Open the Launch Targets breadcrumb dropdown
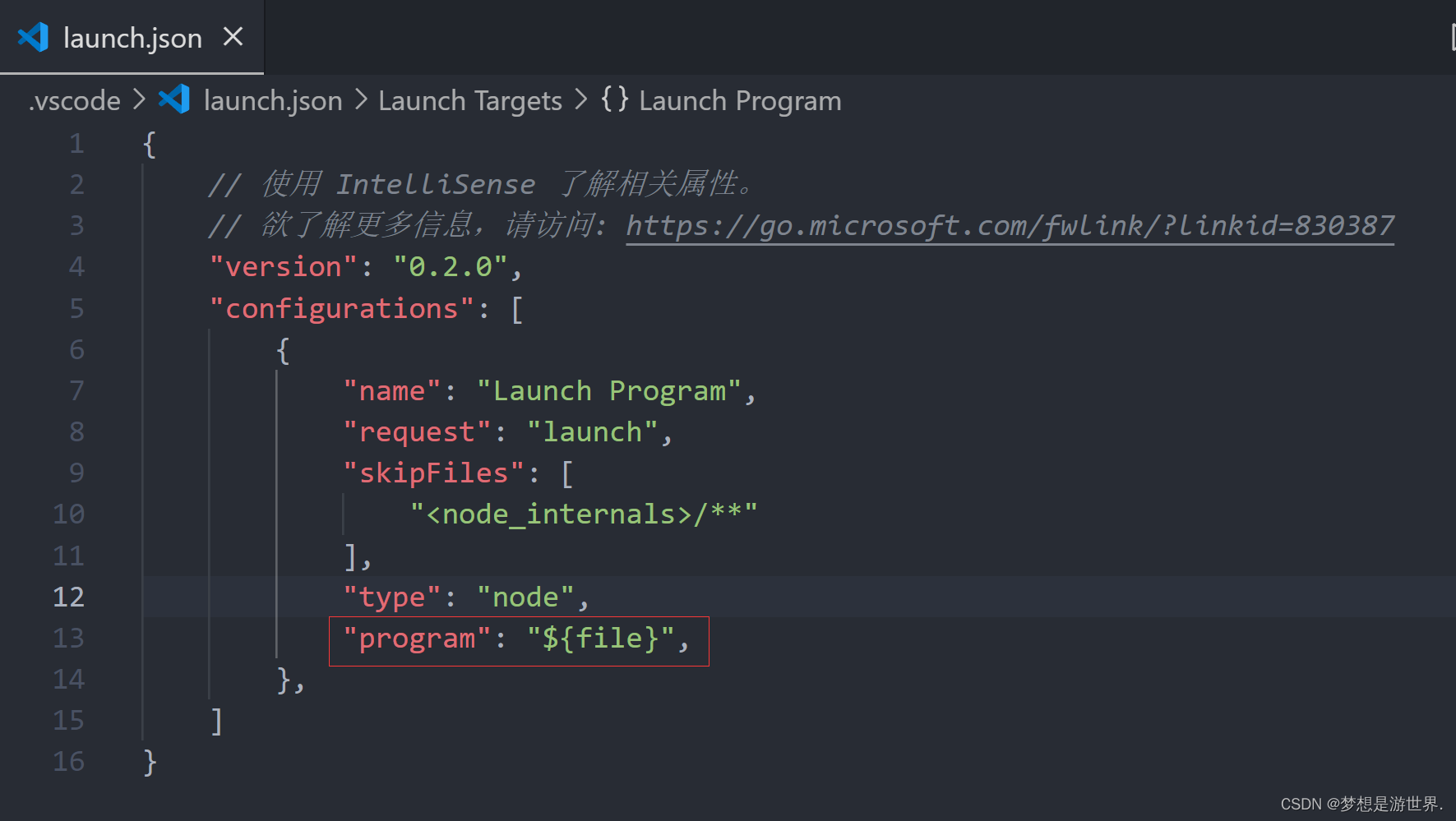The image size is (1456, 821). coord(469,99)
